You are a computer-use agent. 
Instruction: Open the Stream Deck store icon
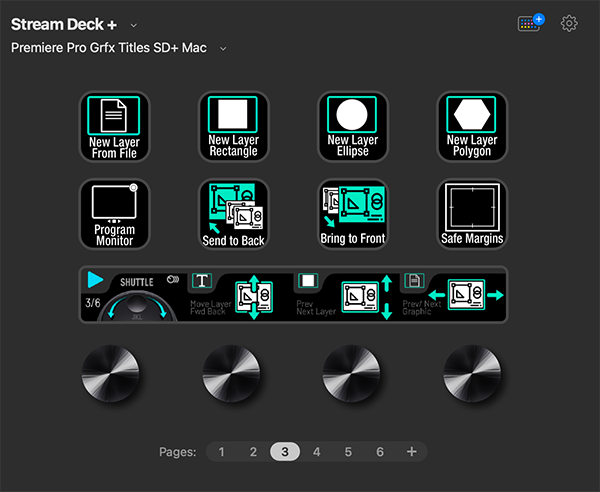[531, 23]
